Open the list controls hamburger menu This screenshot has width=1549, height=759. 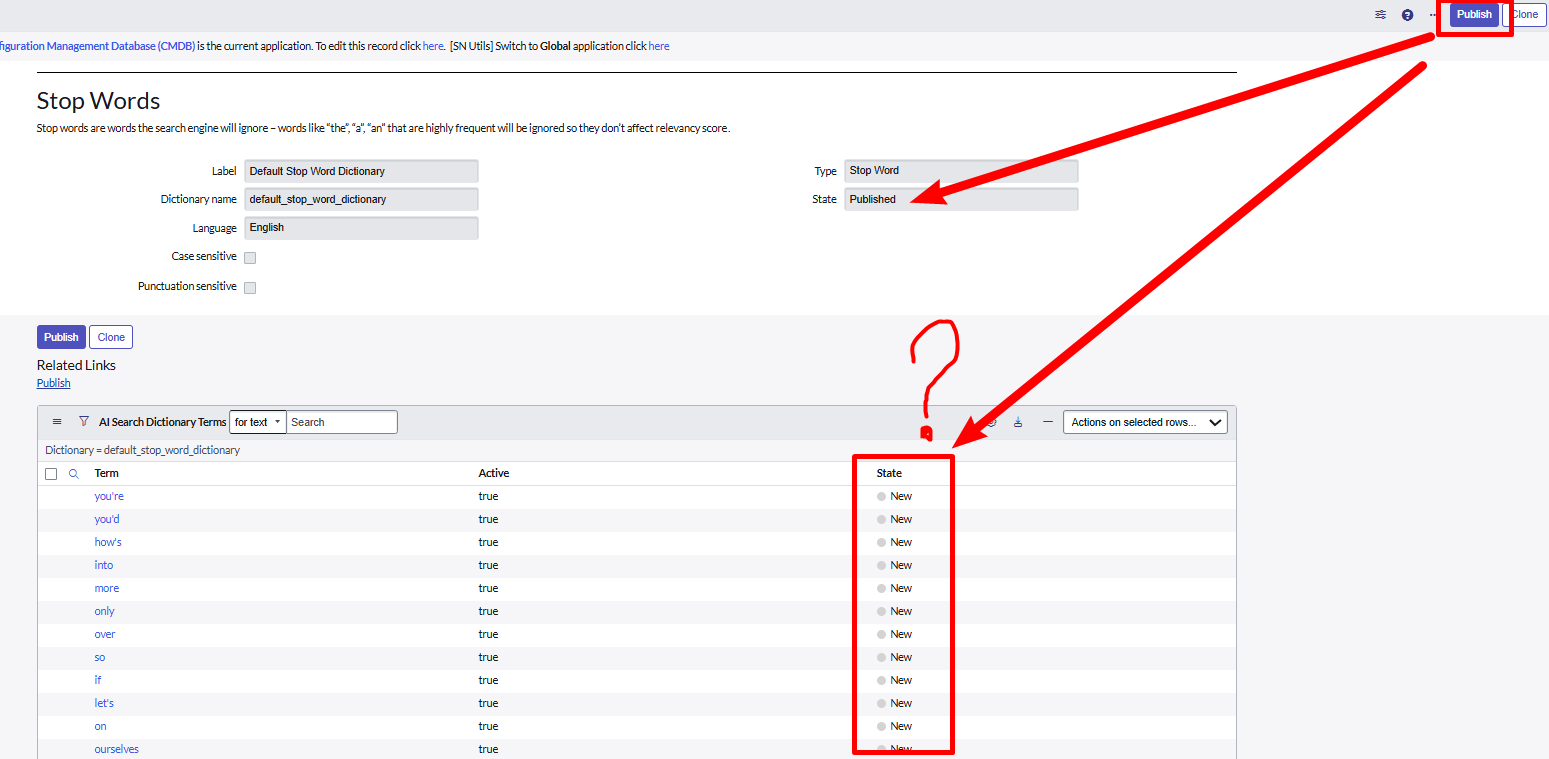coord(57,422)
